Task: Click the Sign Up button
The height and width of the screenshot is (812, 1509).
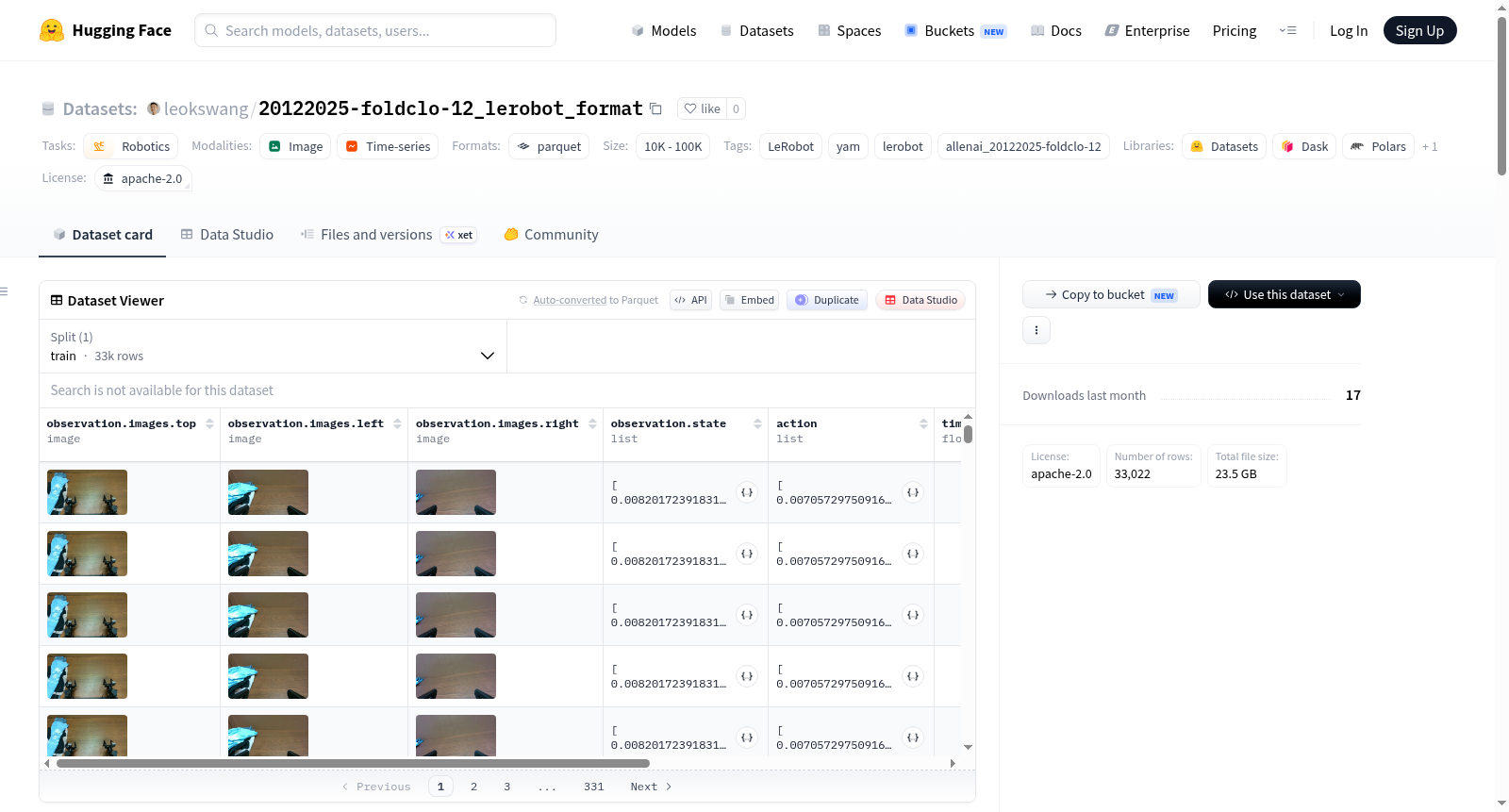Action: tap(1419, 30)
